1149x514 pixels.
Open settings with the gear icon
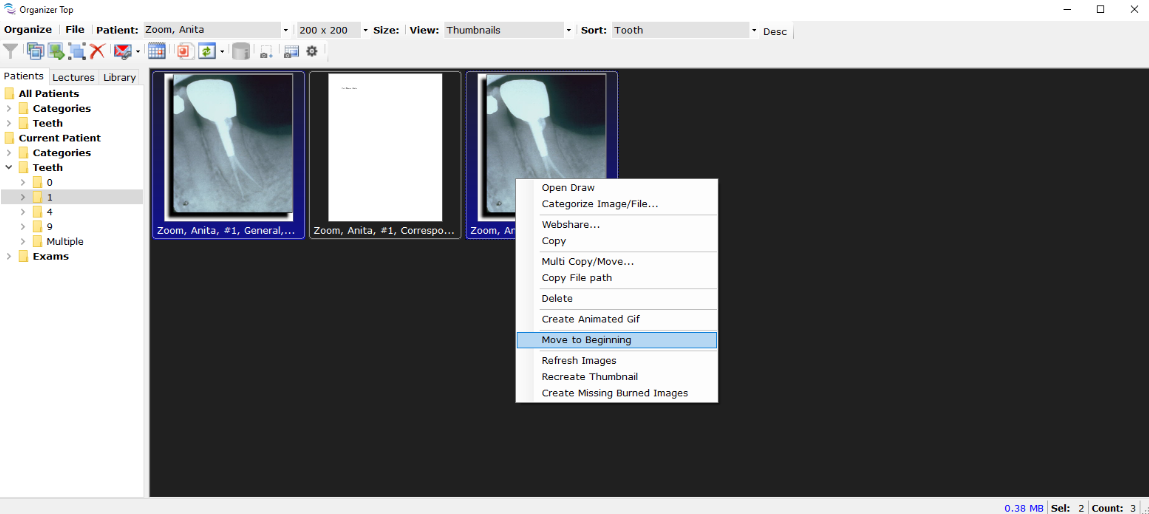(312, 51)
